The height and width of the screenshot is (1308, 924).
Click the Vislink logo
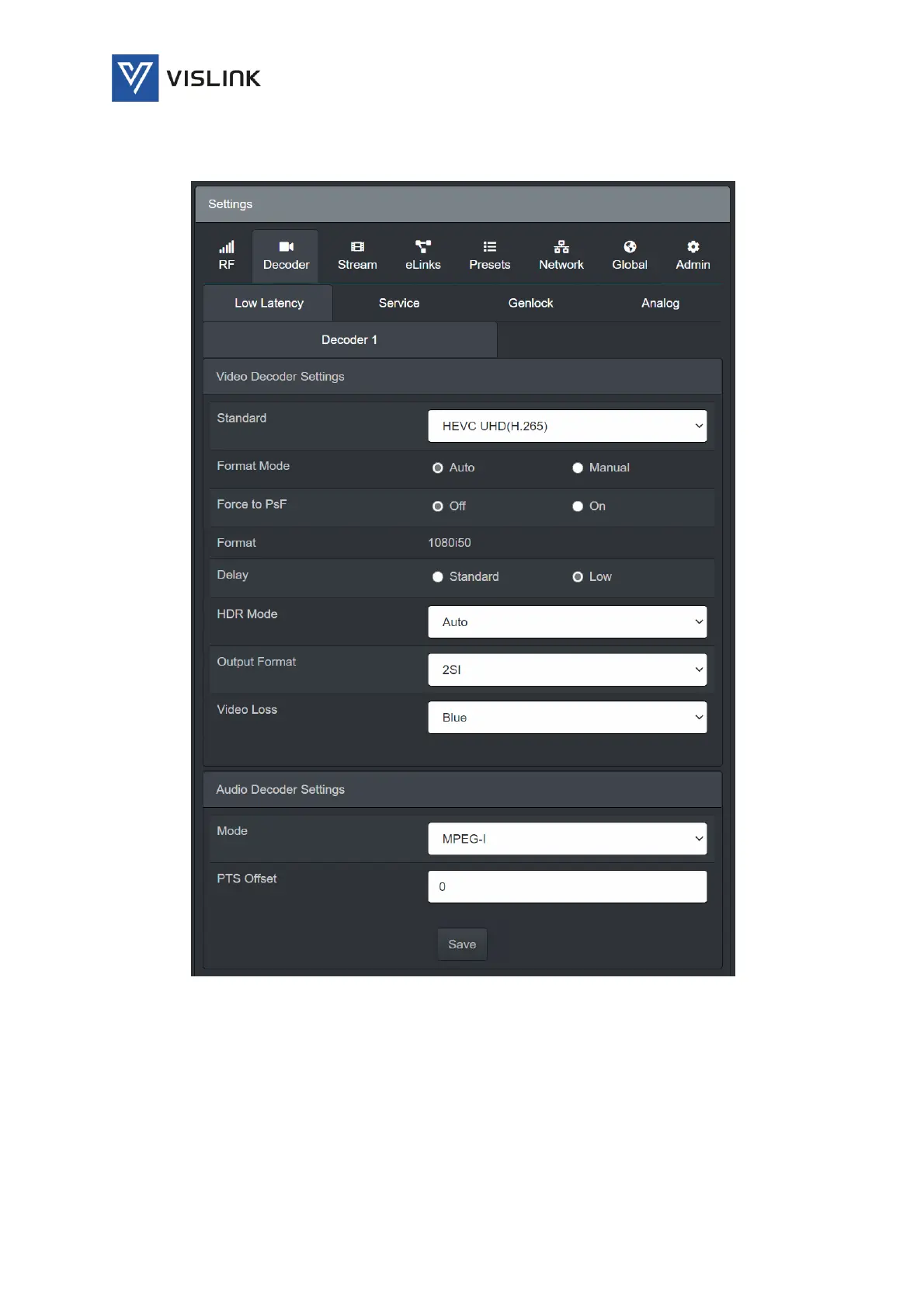186,78
